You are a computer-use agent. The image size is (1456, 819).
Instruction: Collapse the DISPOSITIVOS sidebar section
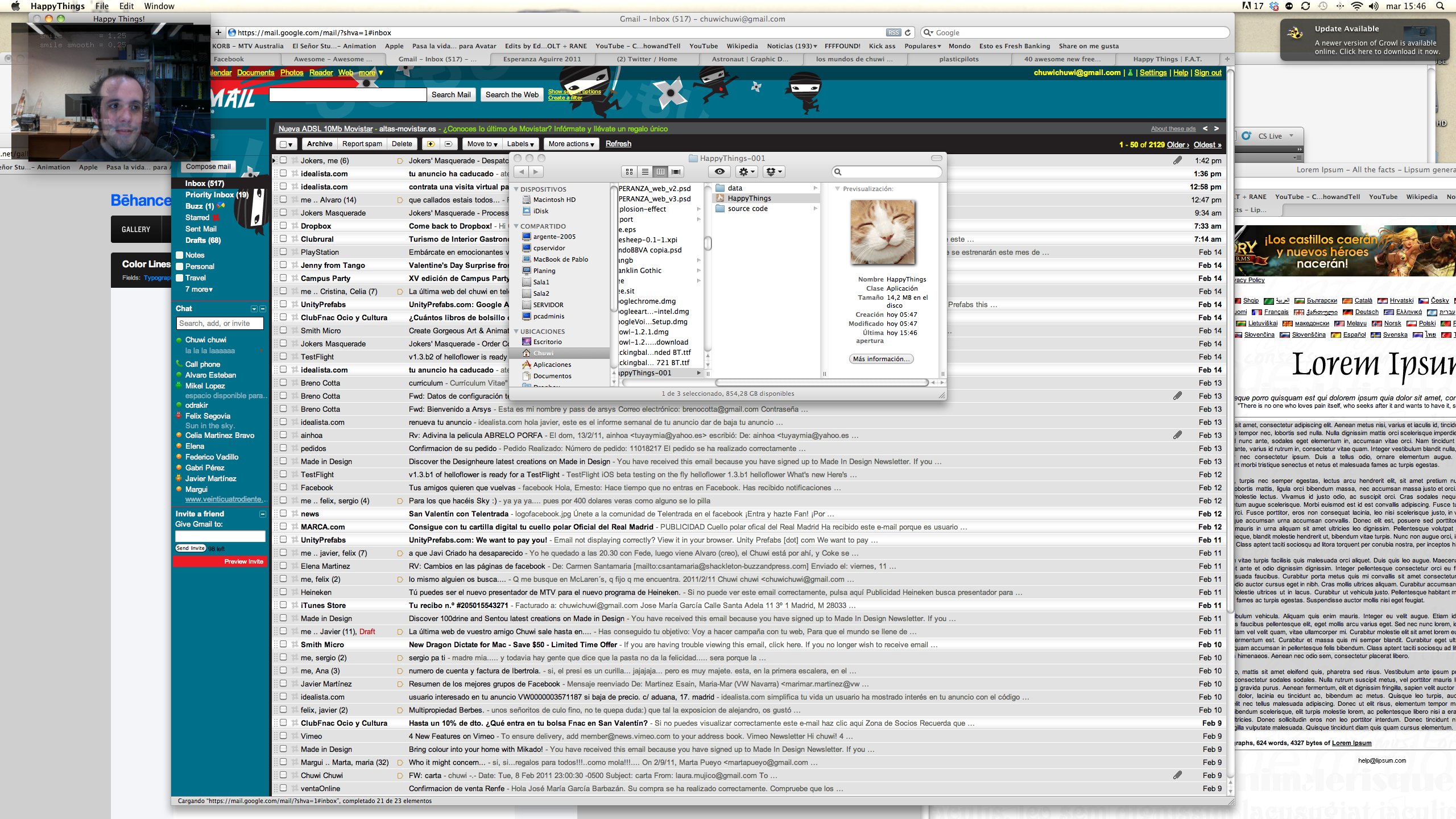(x=516, y=189)
